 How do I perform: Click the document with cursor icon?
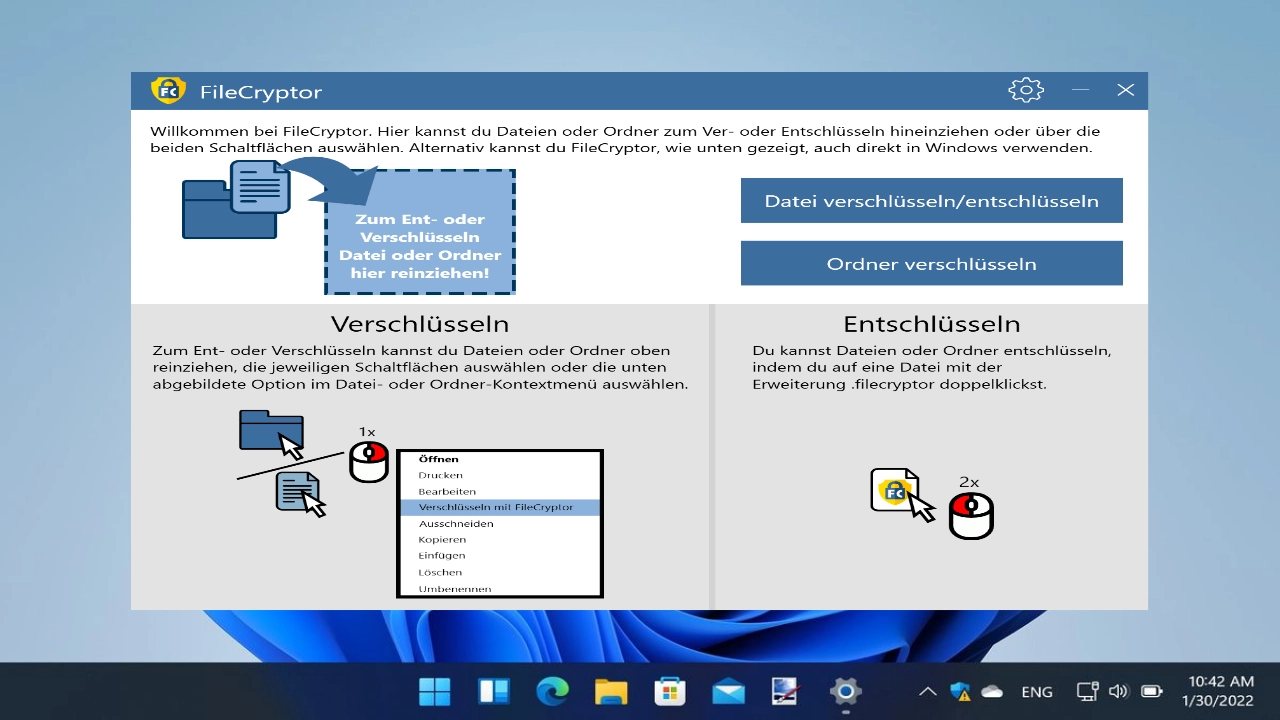tap(301, 495)
